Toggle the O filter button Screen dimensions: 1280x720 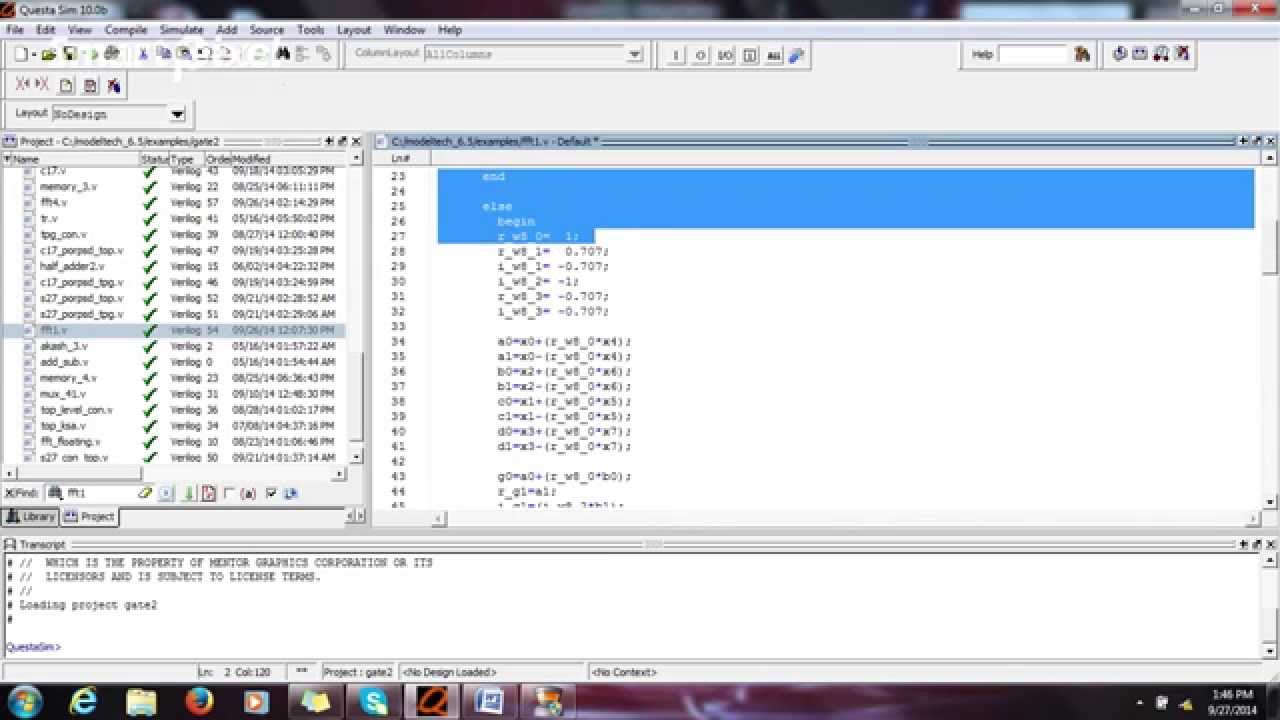coord(700,55)
